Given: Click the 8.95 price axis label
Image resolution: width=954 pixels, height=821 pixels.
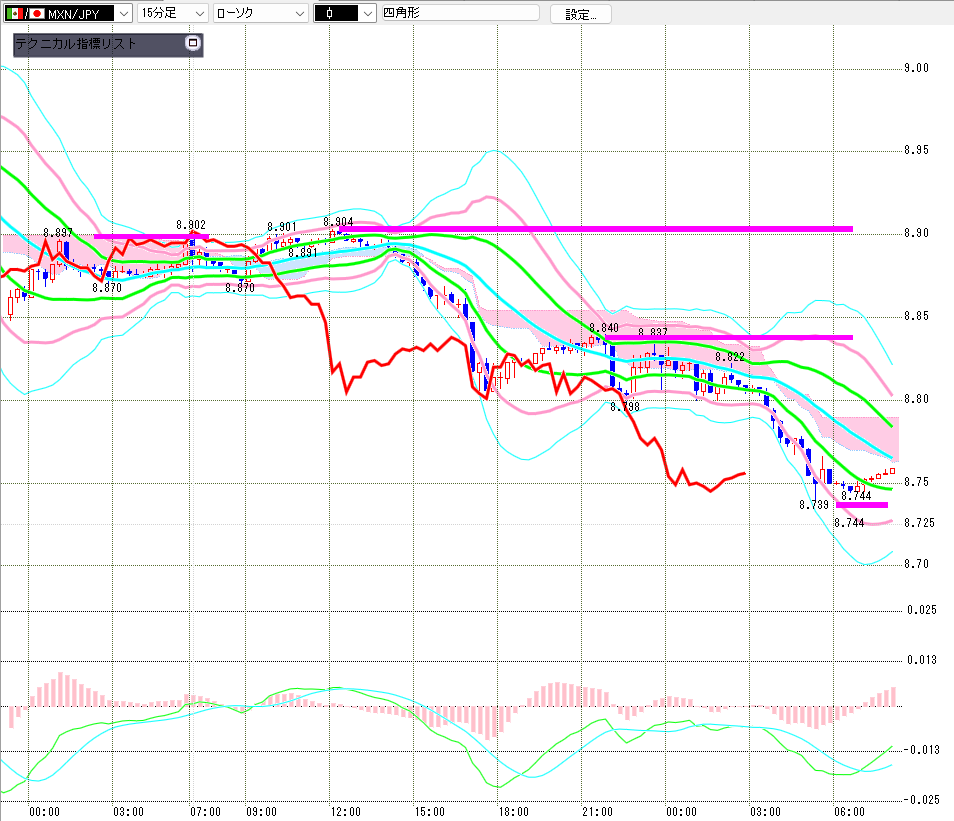Looking at the screenshot, I should [916, 150].
